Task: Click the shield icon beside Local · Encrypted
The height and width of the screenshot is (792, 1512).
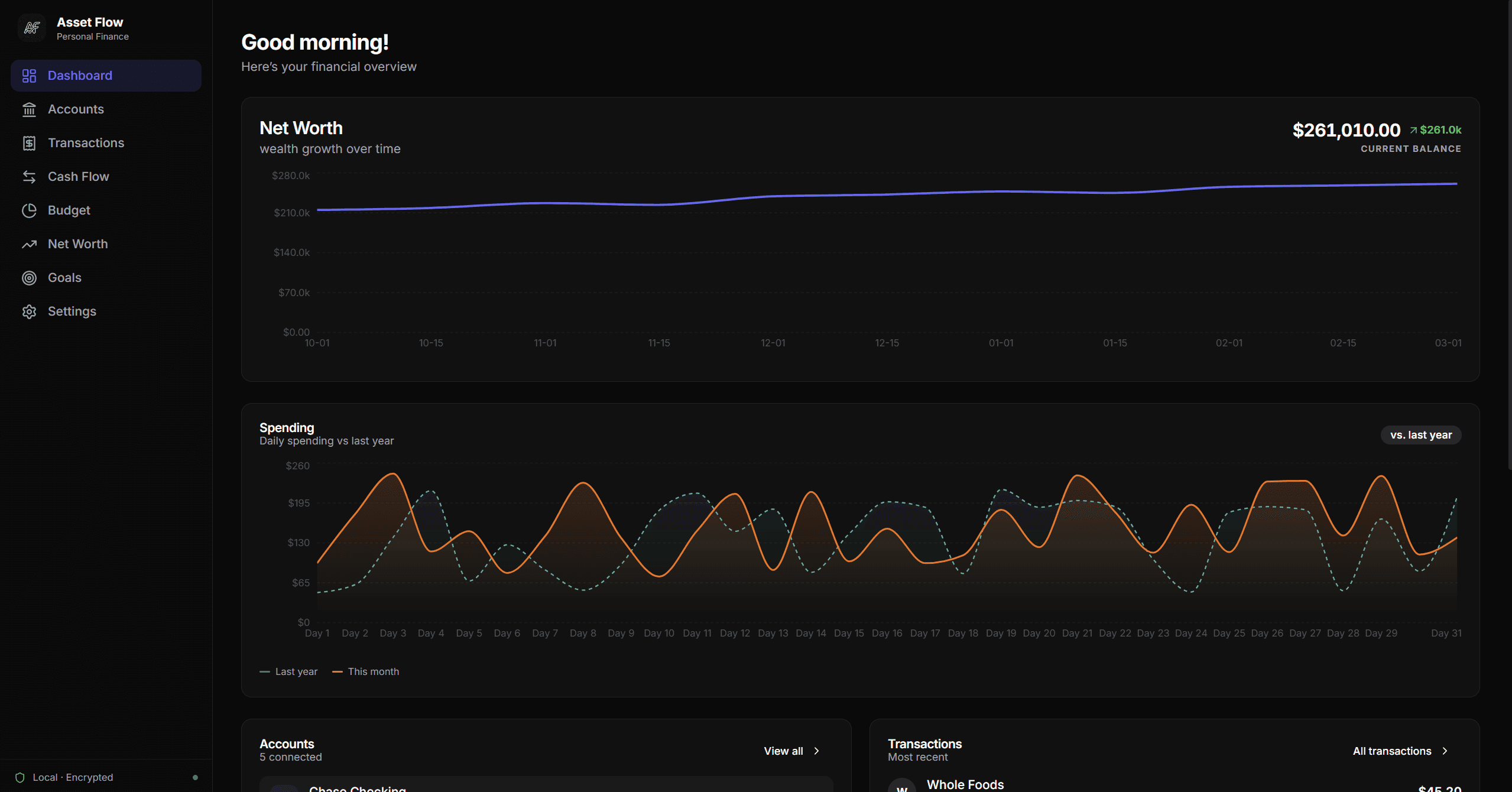Action: coord(20,777)
